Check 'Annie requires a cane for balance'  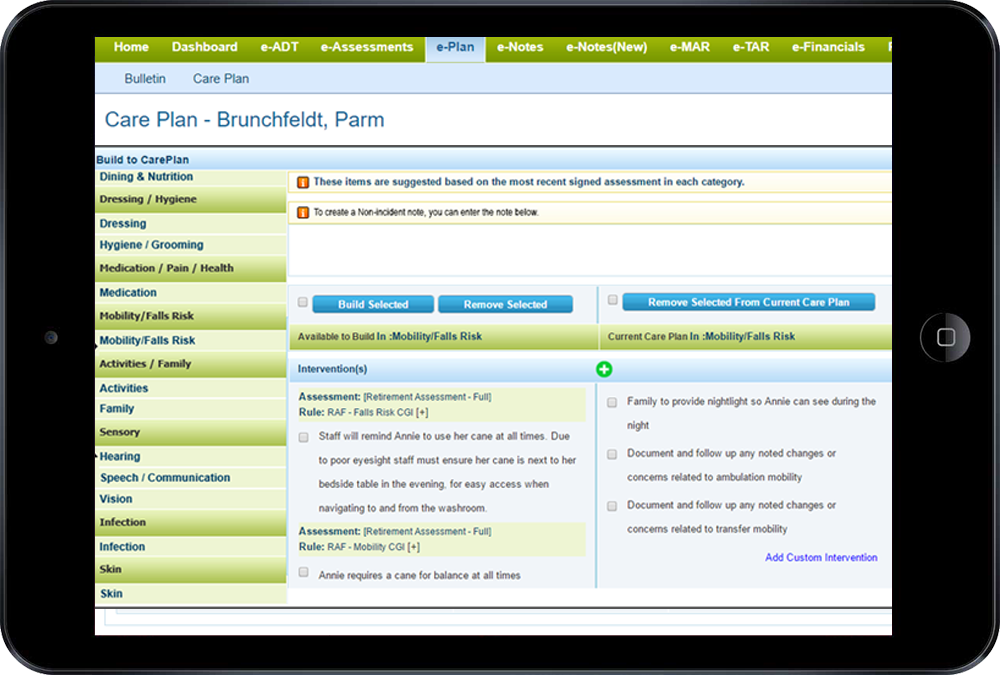pos(302,575)
